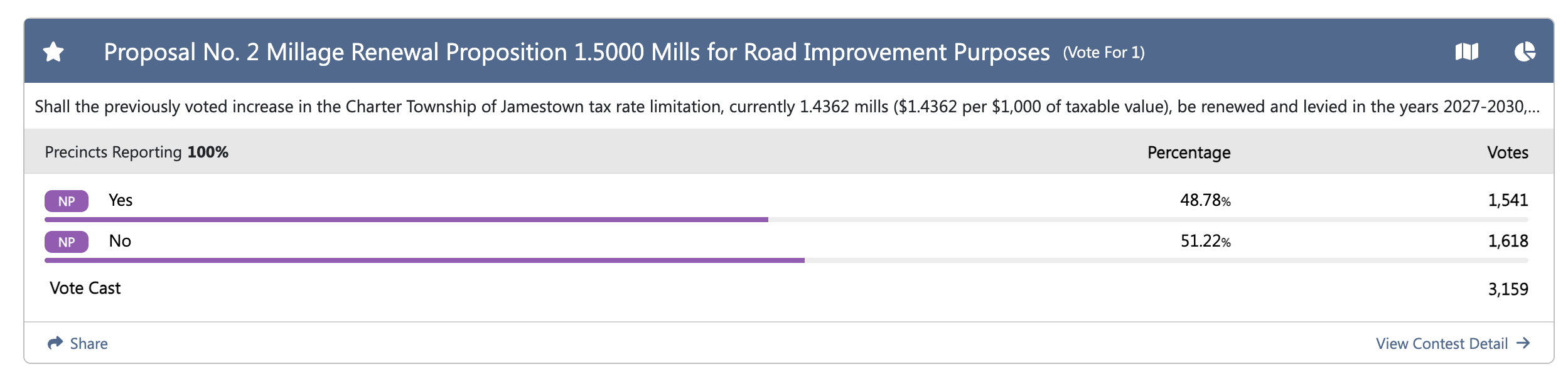Show the pie chart view
The image size is (1568, 379).
[1525, 52]
